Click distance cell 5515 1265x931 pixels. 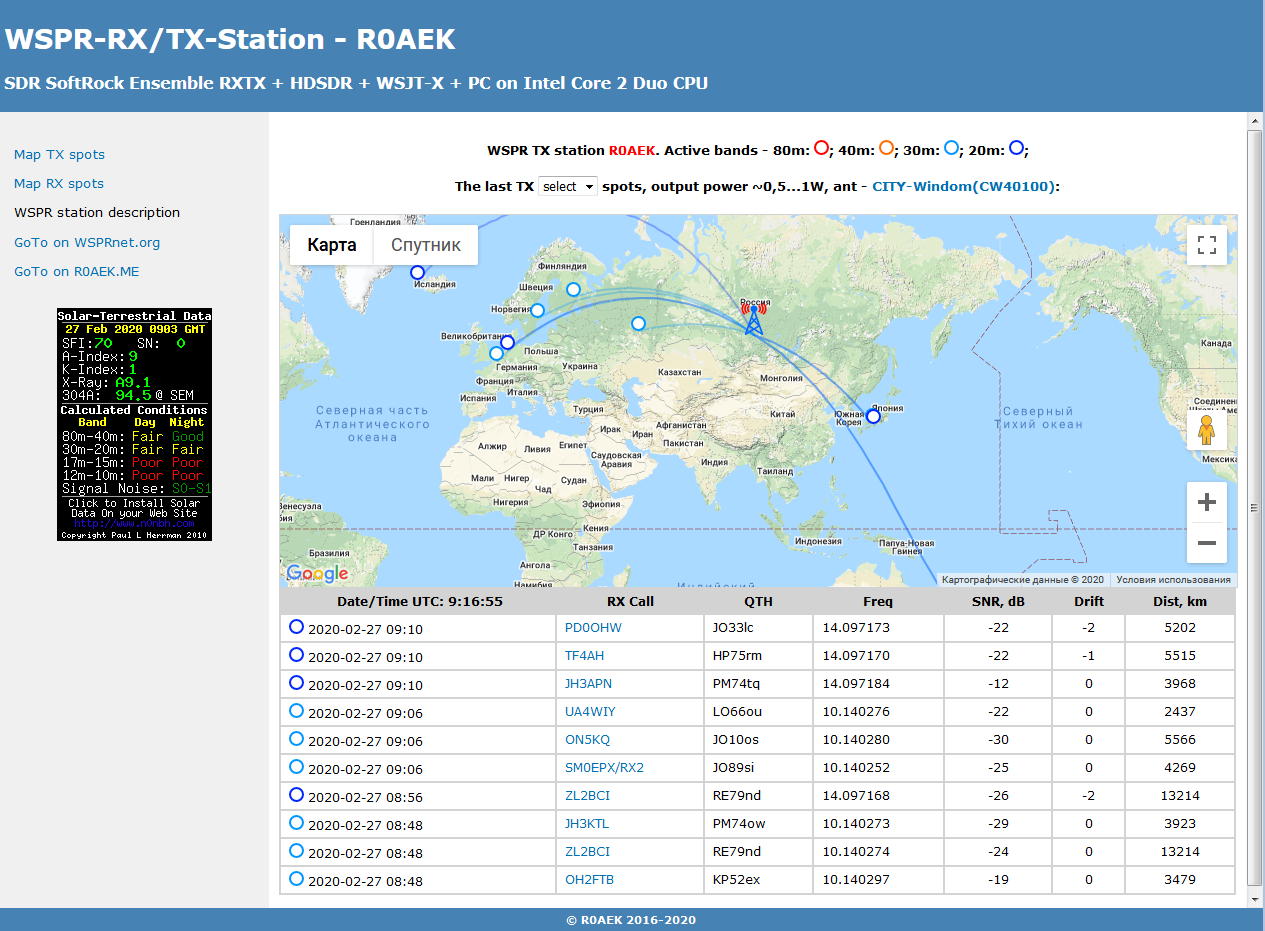(1180, 656)
